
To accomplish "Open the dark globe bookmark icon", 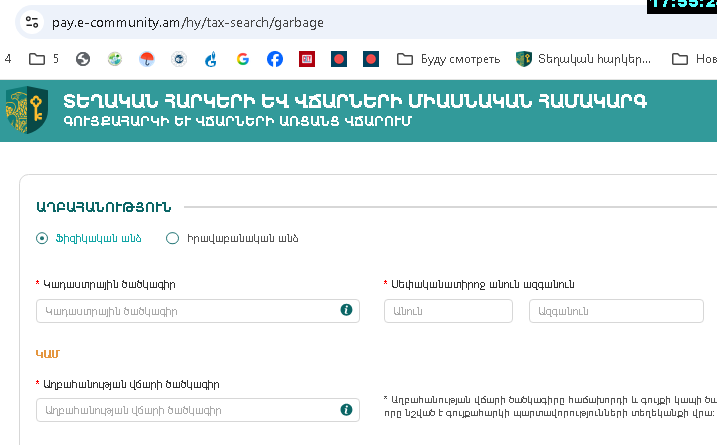I will pyautogui.click(x=83, y=59).
